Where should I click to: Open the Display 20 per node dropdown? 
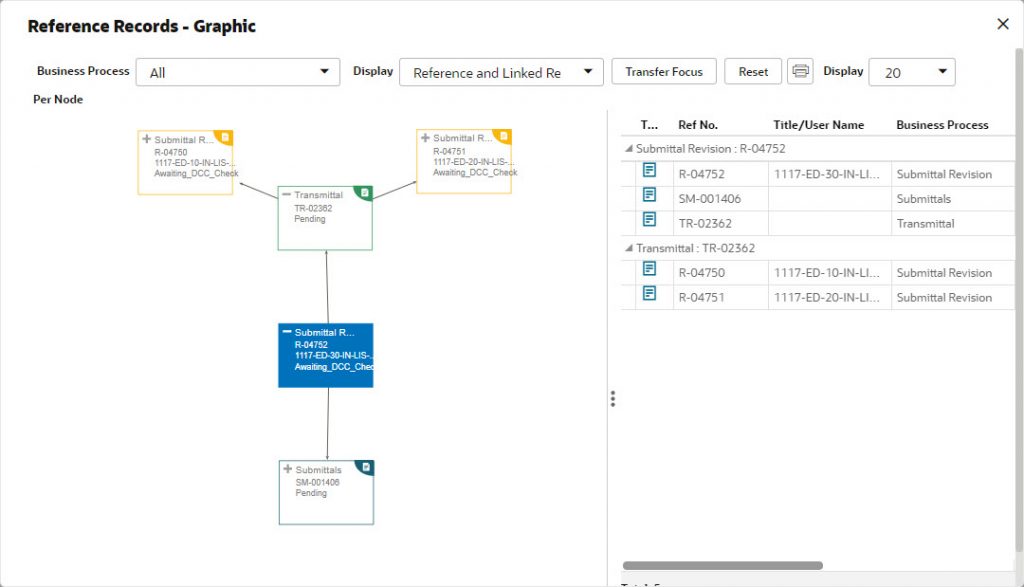[x=911, y=72]
